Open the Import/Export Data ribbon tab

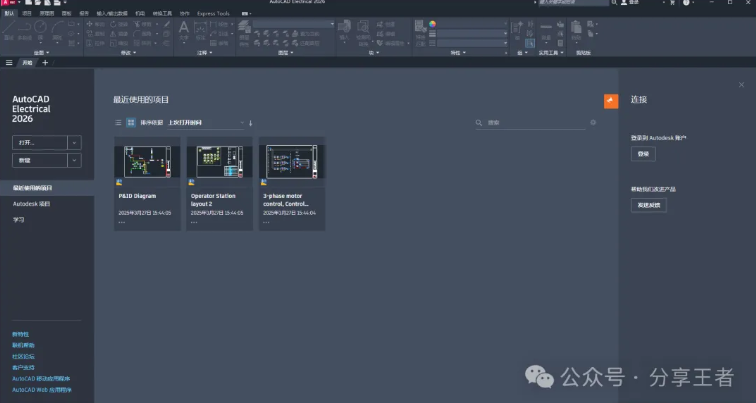point(112,13)
